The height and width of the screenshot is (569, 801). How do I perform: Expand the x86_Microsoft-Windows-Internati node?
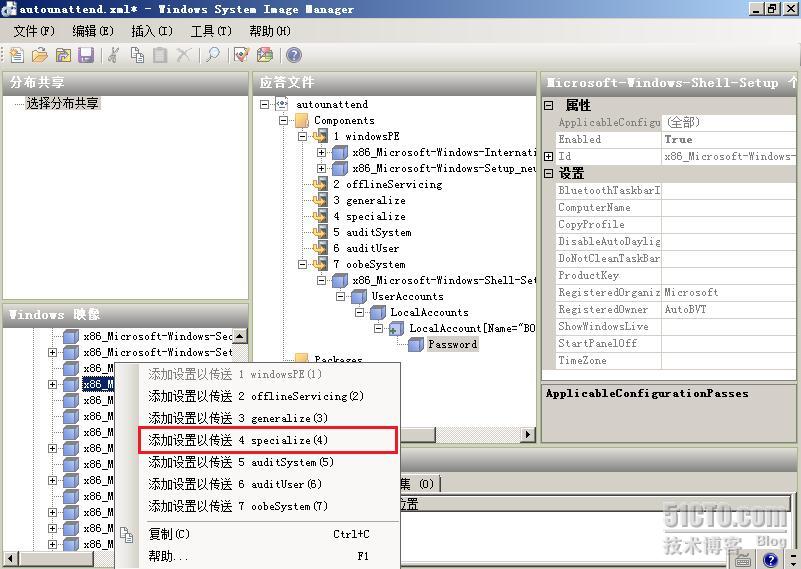pyautogui.click(x=321, y=152)
